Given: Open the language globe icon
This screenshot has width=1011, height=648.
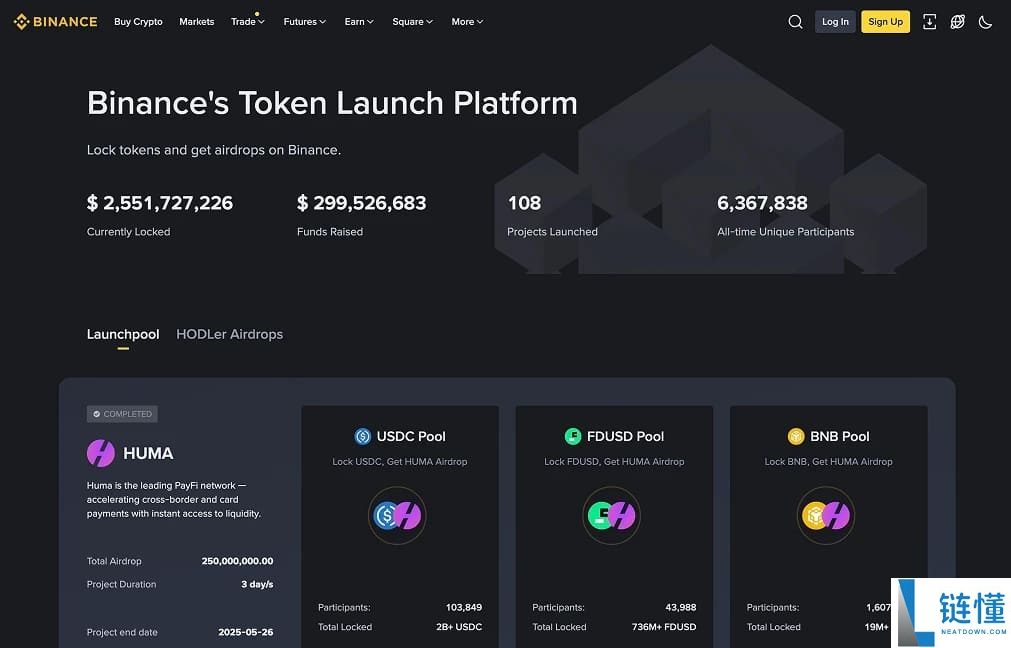Looking at the screenshot, I should click(x=957, y=22).
